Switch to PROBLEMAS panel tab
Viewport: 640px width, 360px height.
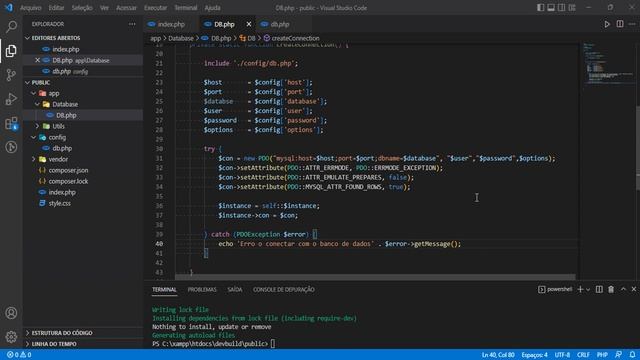click(202, 289)
